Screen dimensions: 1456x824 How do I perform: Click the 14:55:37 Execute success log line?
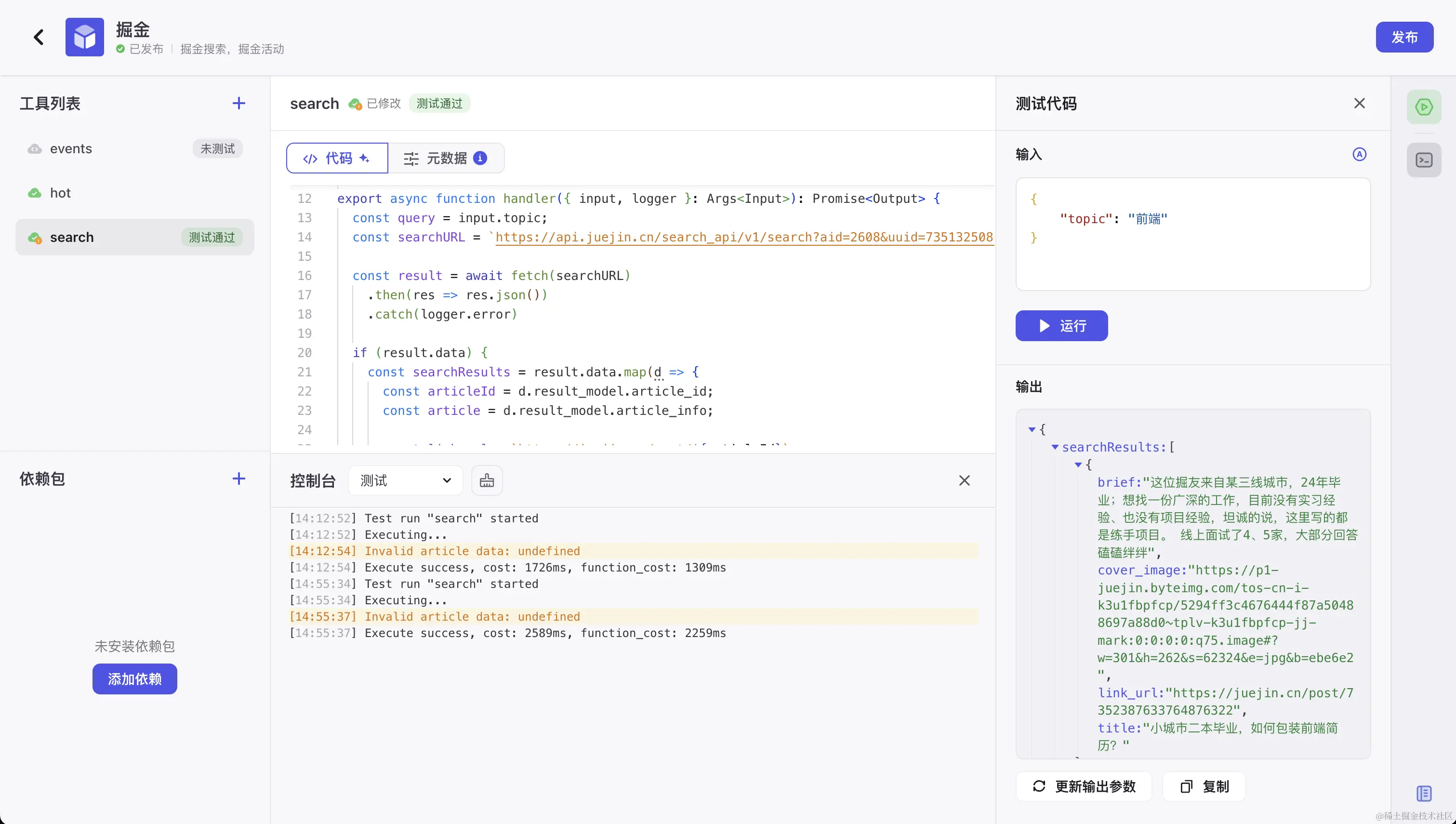507,633
